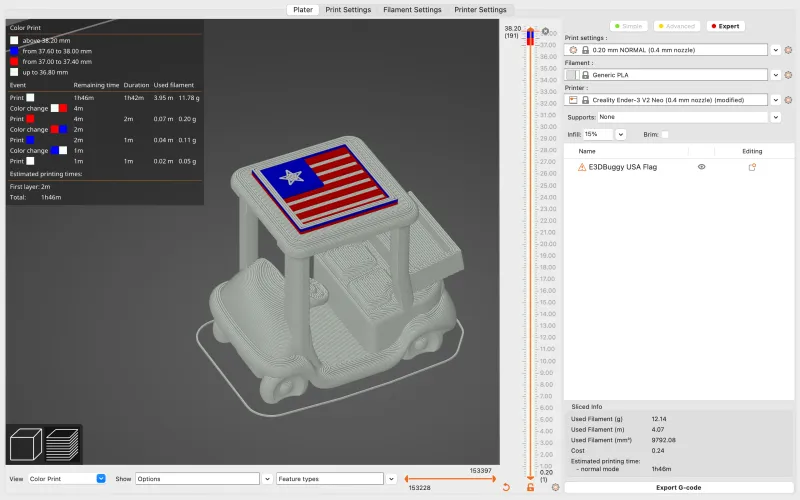The width and height of the screenshot is (800, 500).
Task: Edit print settings preset via gear icon
Action: click(788, 50)
